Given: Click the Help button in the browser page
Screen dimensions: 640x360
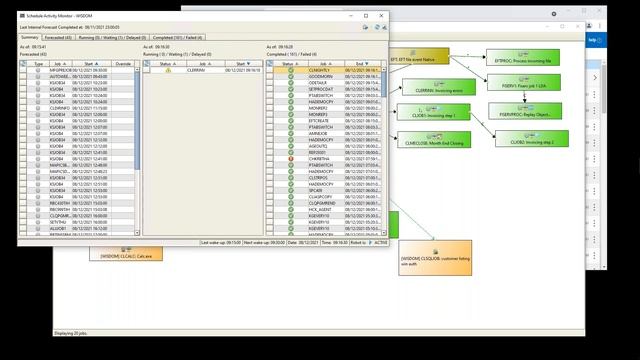Looking at the screenshot, I should tap(595, 40).
